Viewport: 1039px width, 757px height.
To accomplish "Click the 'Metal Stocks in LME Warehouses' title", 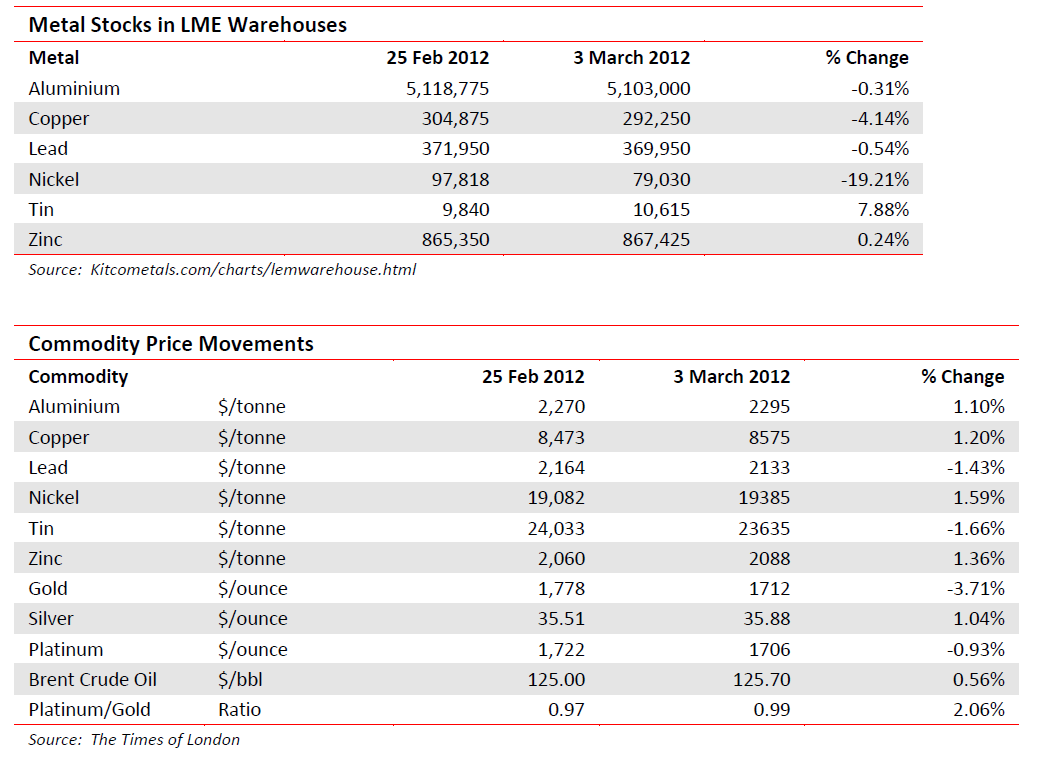I will [187, 26].
